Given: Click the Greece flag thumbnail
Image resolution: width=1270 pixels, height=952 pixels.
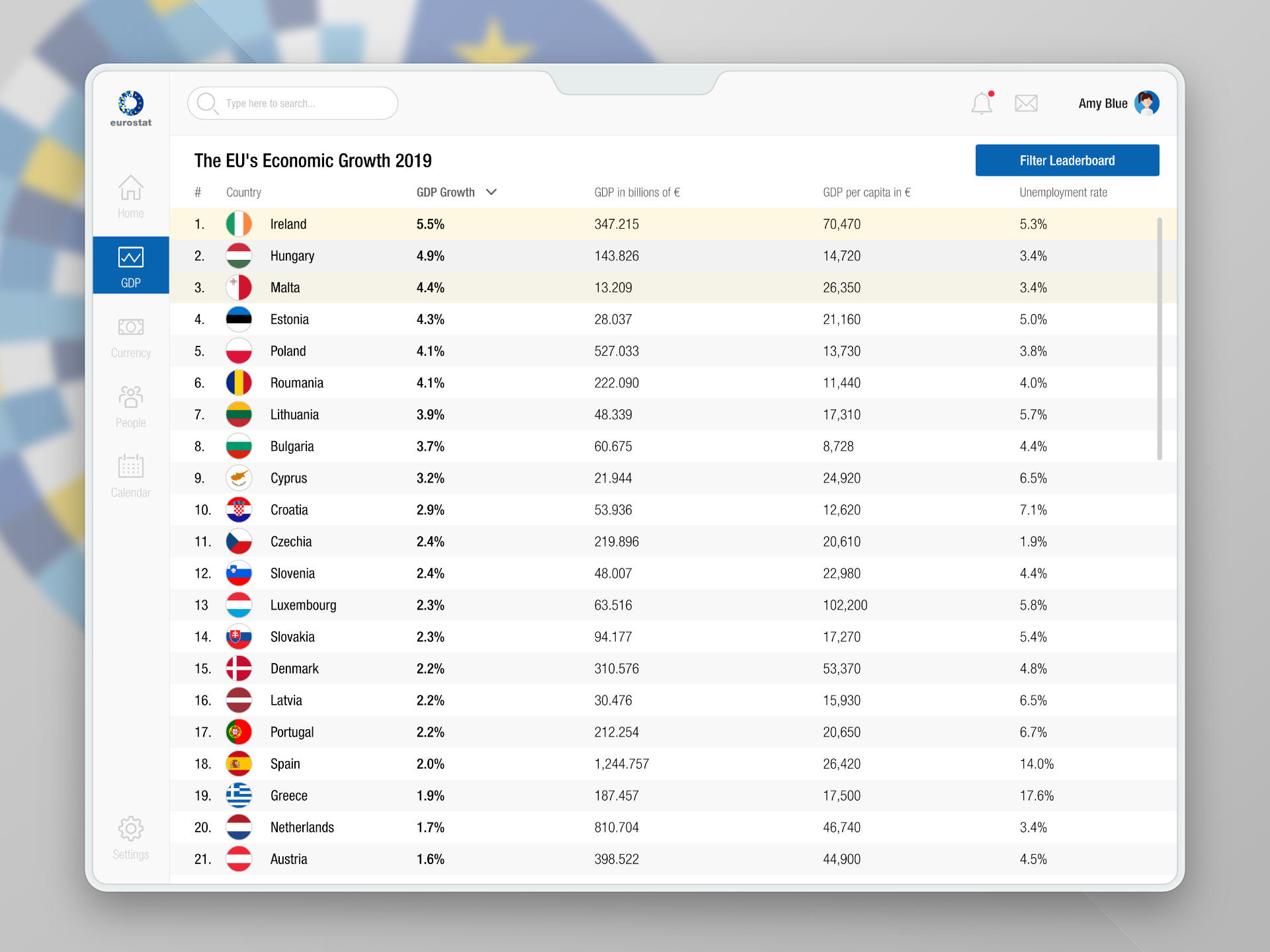Looking at the screenshot, I should pos(239,795).
